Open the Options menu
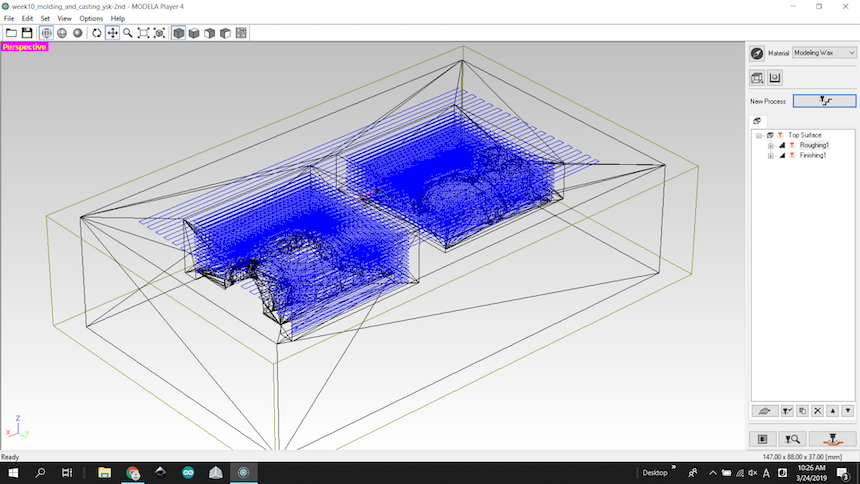 90,18
